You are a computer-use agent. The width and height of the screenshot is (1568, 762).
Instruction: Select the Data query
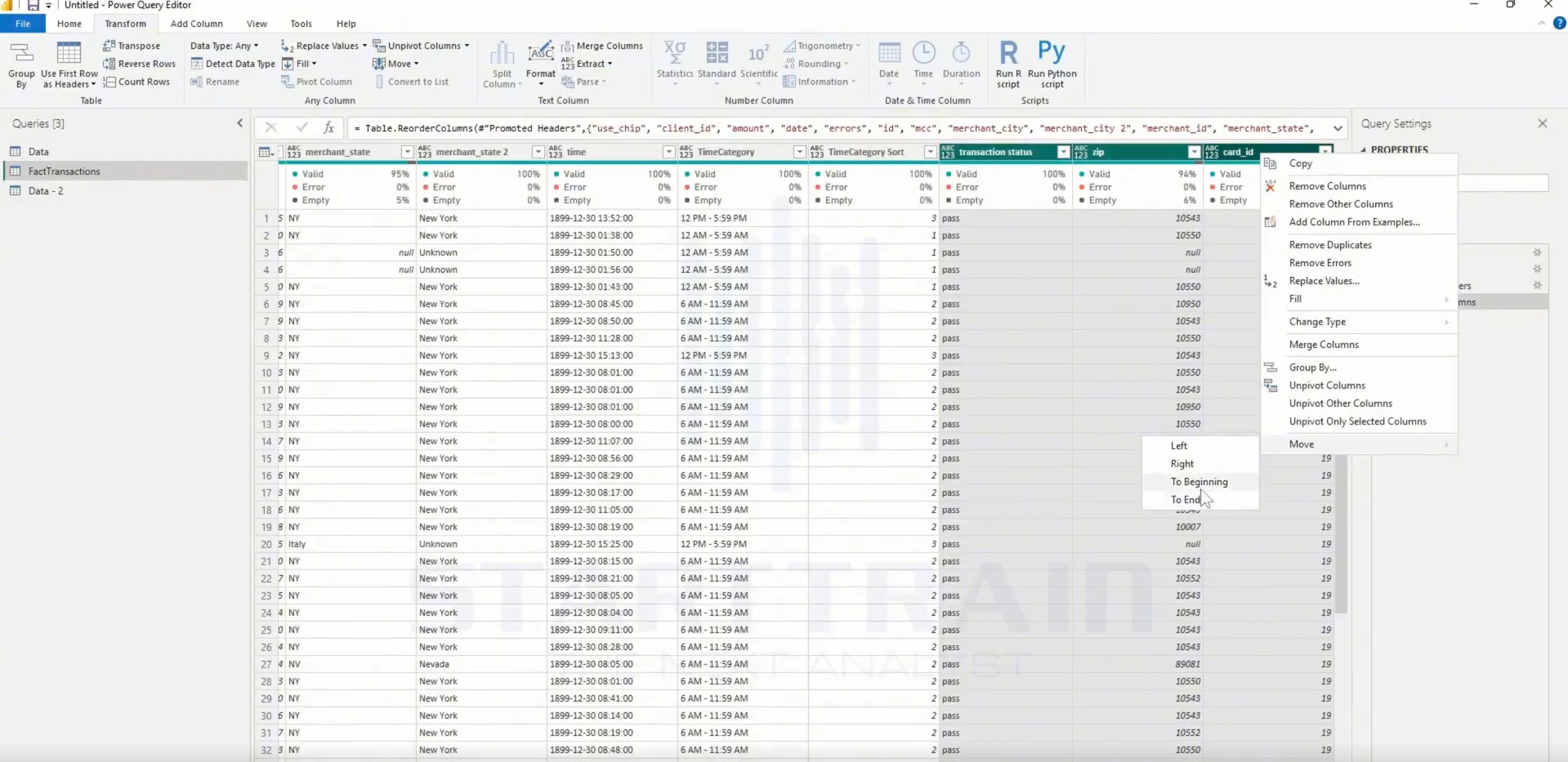click(x=126, y=152)
